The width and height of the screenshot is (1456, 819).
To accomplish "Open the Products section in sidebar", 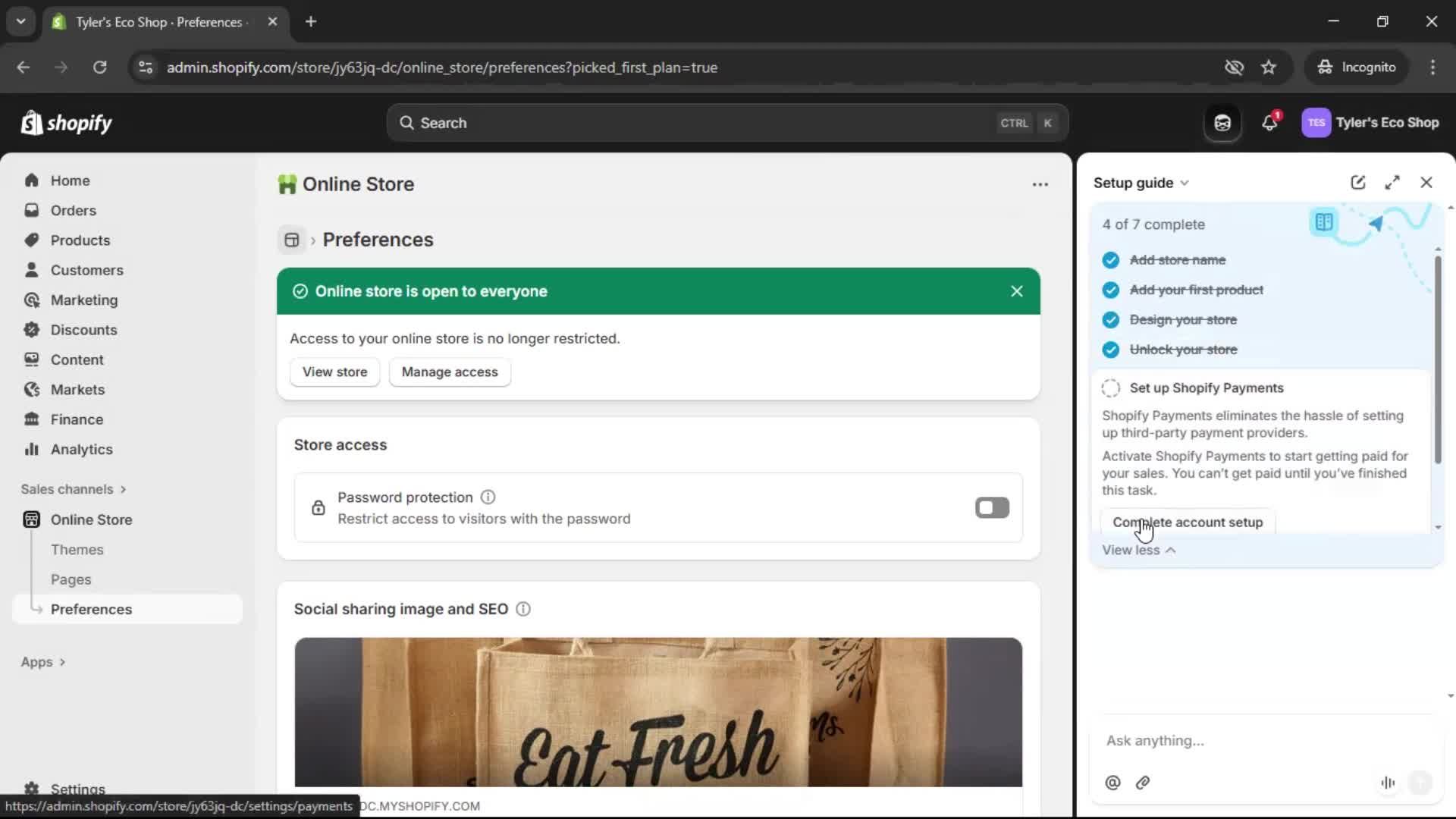I will click(80, 240).
